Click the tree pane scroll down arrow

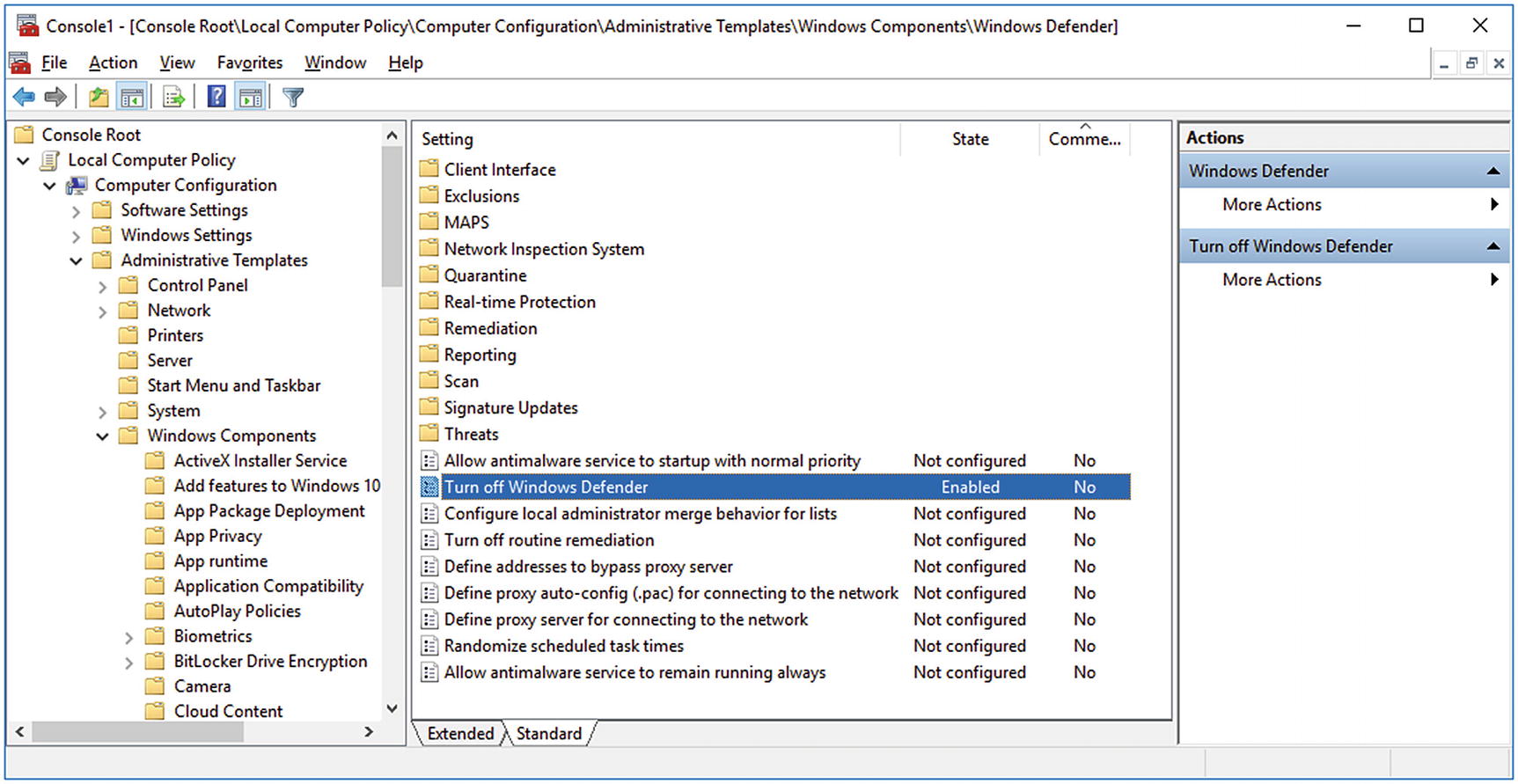click(x=392, y=709)
